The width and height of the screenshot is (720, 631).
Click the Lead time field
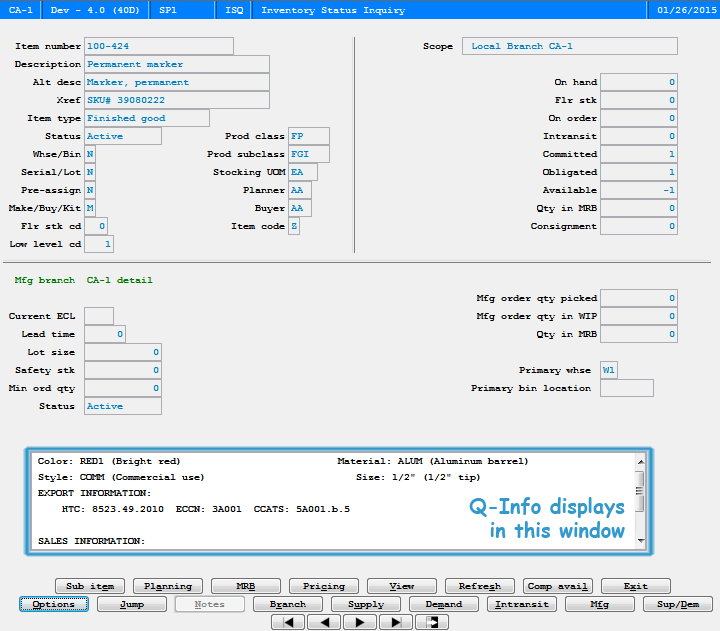[105, 334]
